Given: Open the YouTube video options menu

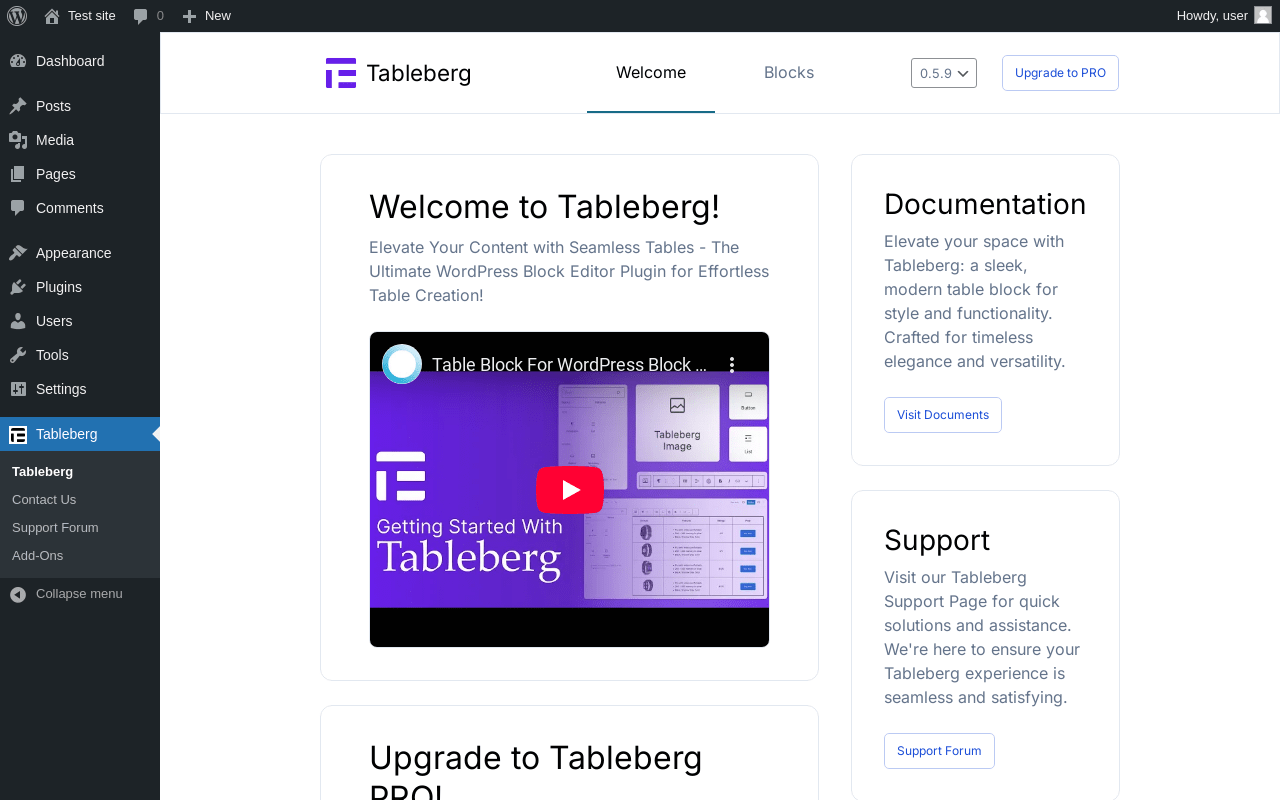Looking at the screenshot, I should click(732, 365).
